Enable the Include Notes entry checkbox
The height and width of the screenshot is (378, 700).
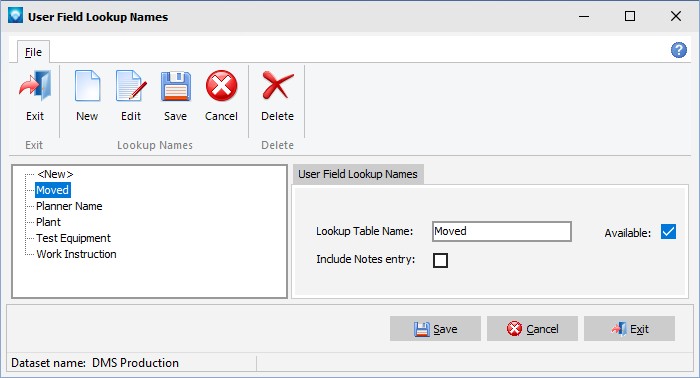coord(440,260)
